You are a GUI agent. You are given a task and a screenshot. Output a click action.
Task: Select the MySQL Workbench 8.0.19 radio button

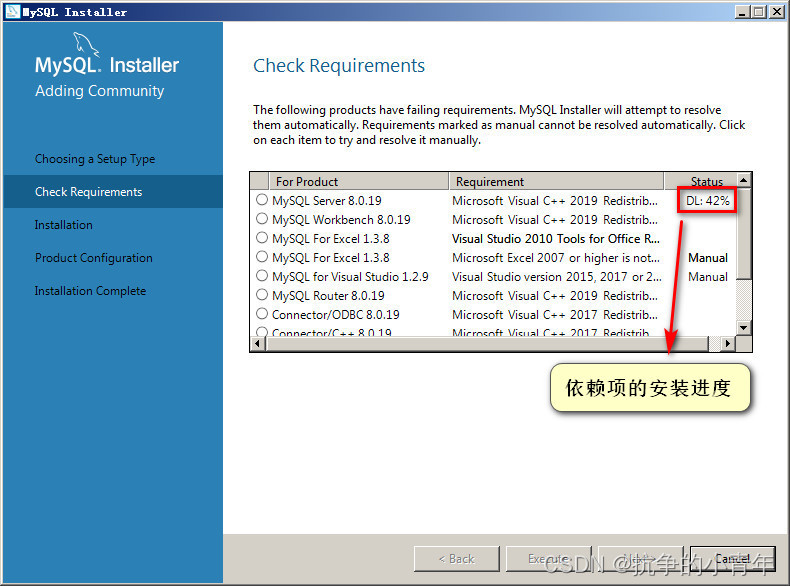point(261,219)
